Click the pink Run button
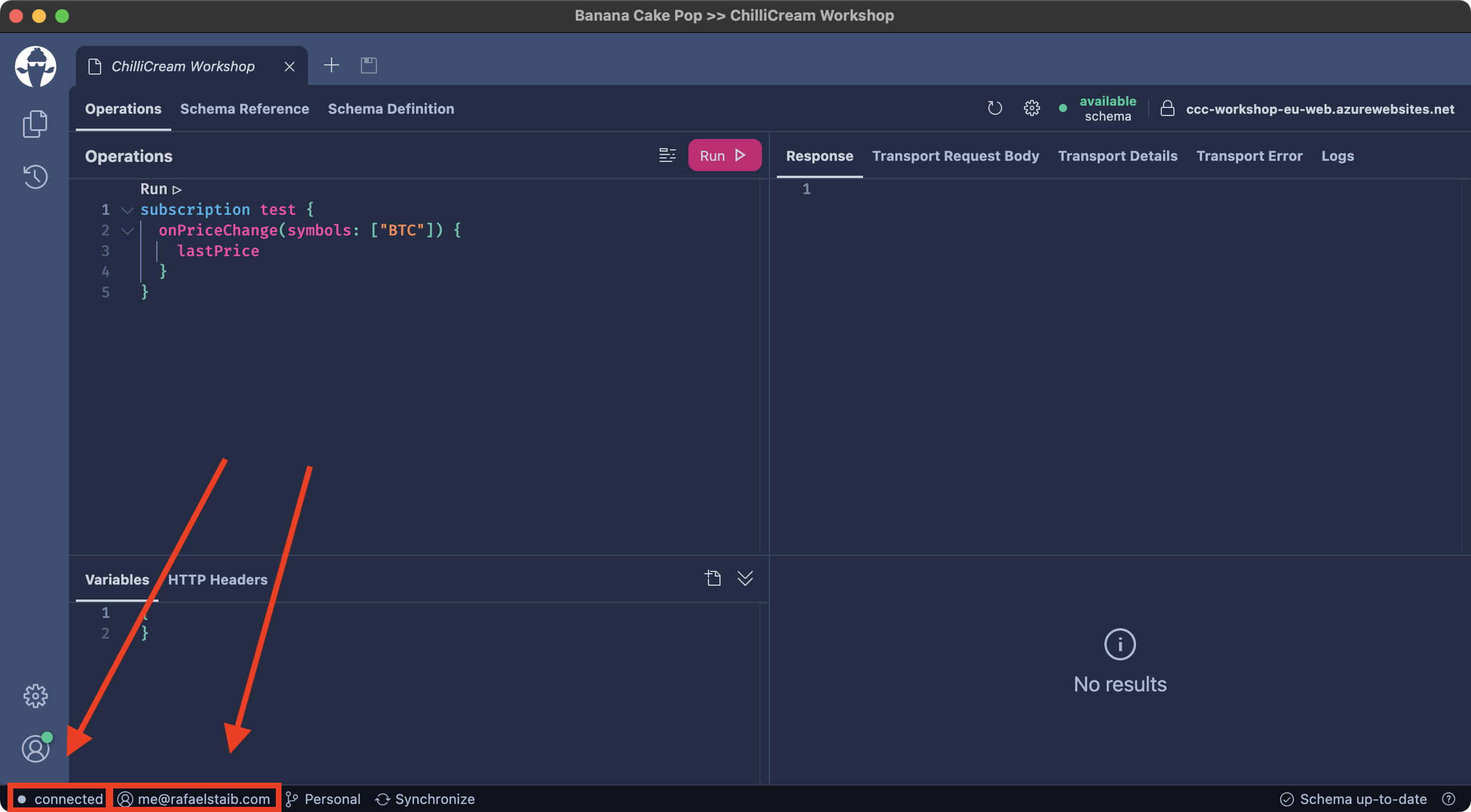This screenshot has height=812, width=1471. click(x=725, y=156)
